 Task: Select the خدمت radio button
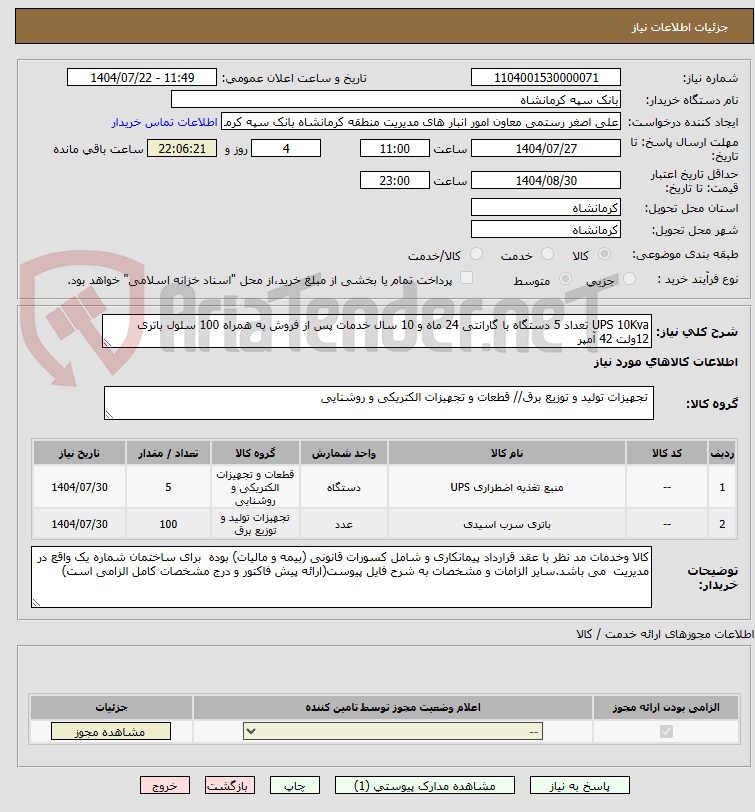coord(547,254)
